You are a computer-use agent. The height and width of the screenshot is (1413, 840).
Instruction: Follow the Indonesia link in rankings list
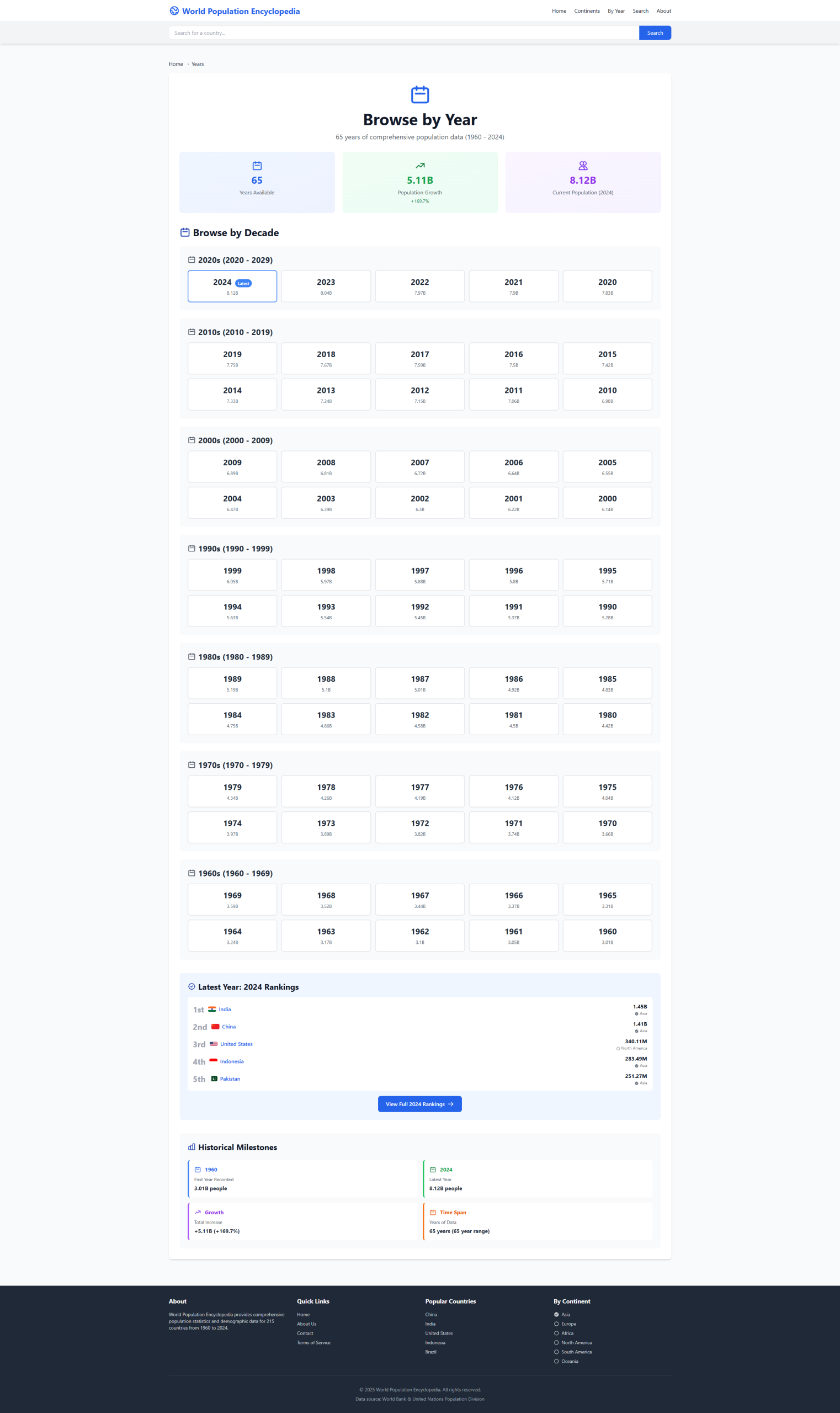(231, 1061)
